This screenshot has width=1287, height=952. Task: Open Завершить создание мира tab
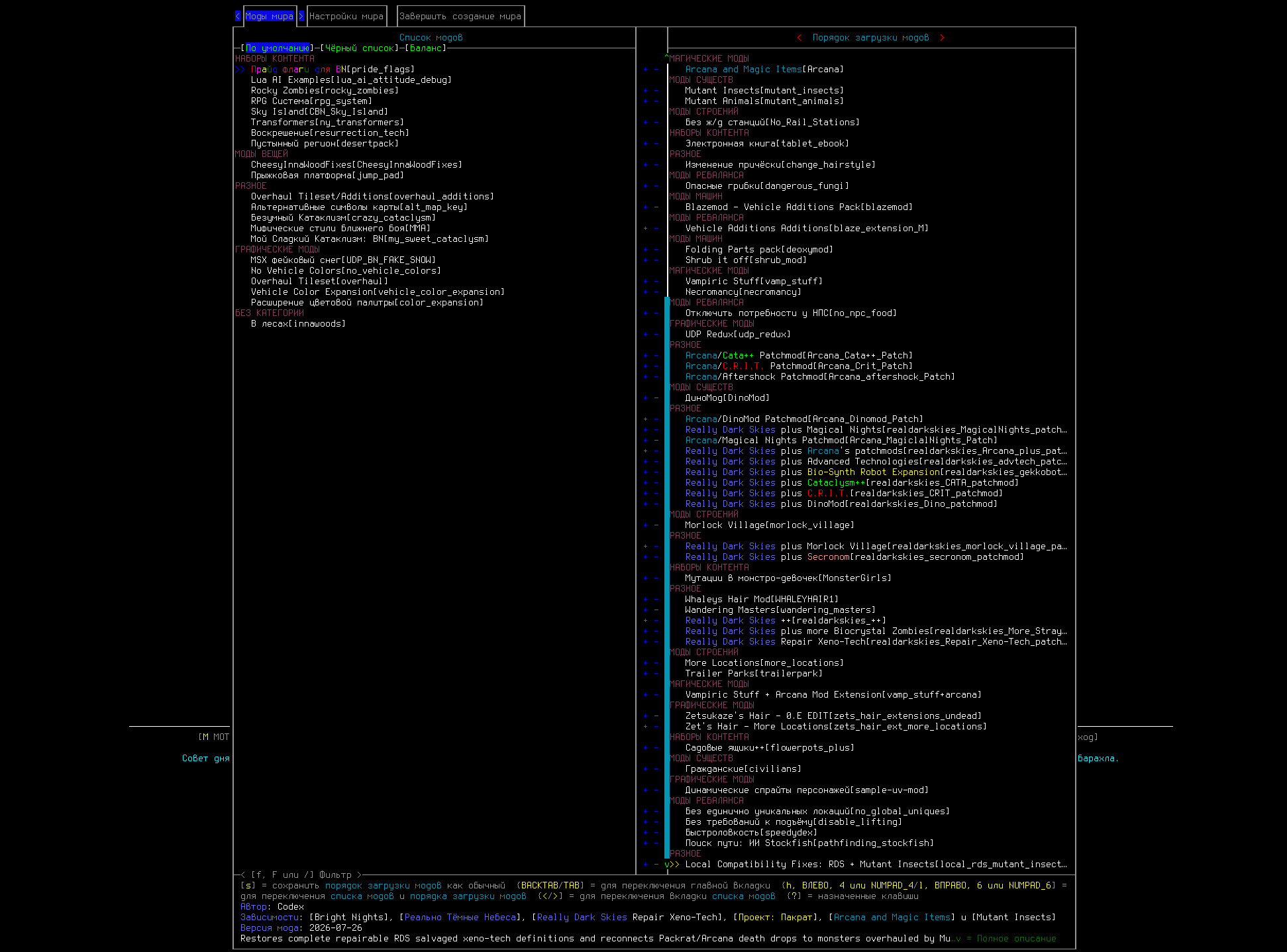[460, 16]
